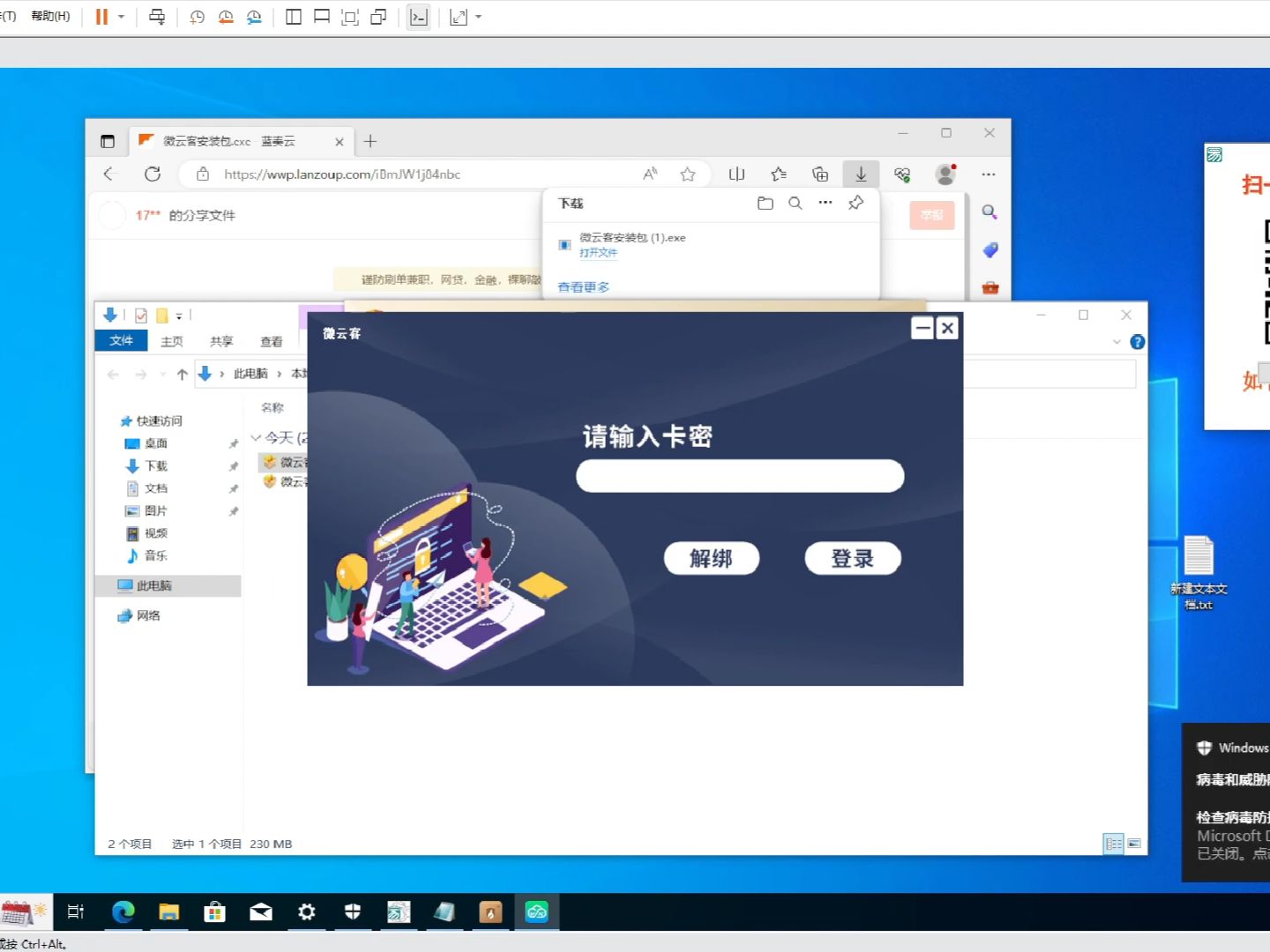Screen dimensions: 1270x952
Task: Switch to VMware unity mode icon
Action: pyautogui.click(x=378, y=17)
